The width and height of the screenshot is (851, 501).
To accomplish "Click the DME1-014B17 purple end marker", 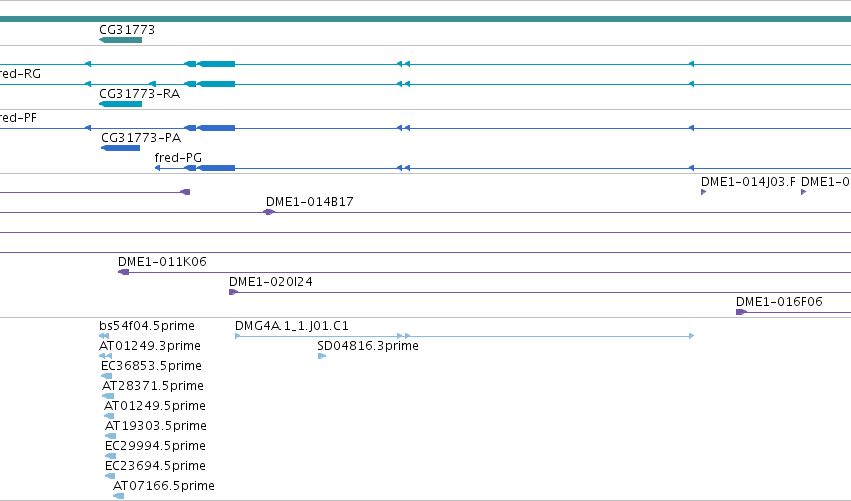I will (269, 212).
